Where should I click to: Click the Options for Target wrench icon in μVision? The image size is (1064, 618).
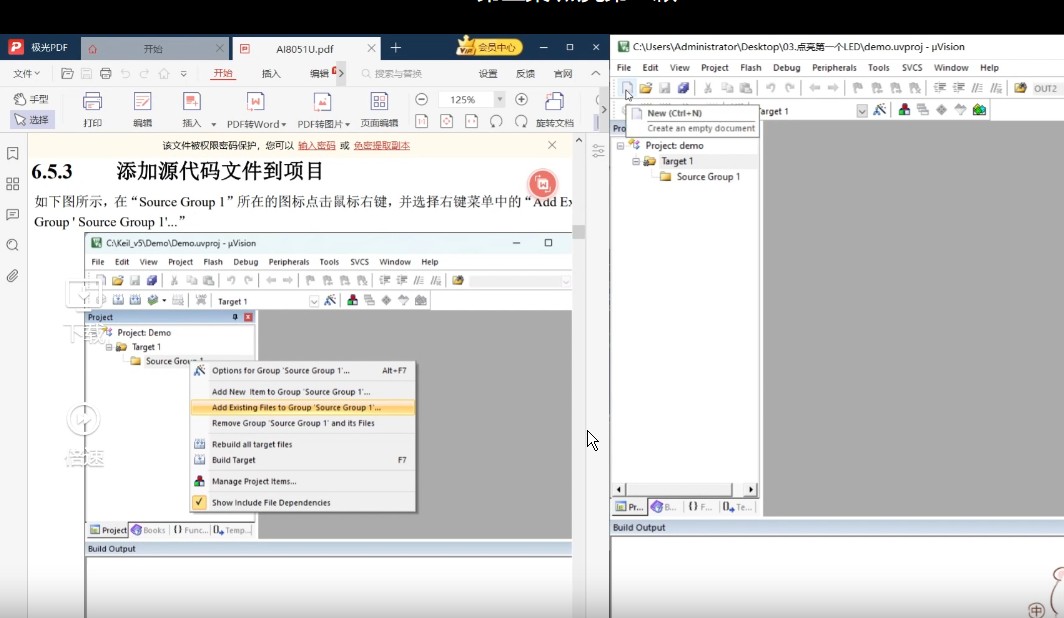(877, 110)
